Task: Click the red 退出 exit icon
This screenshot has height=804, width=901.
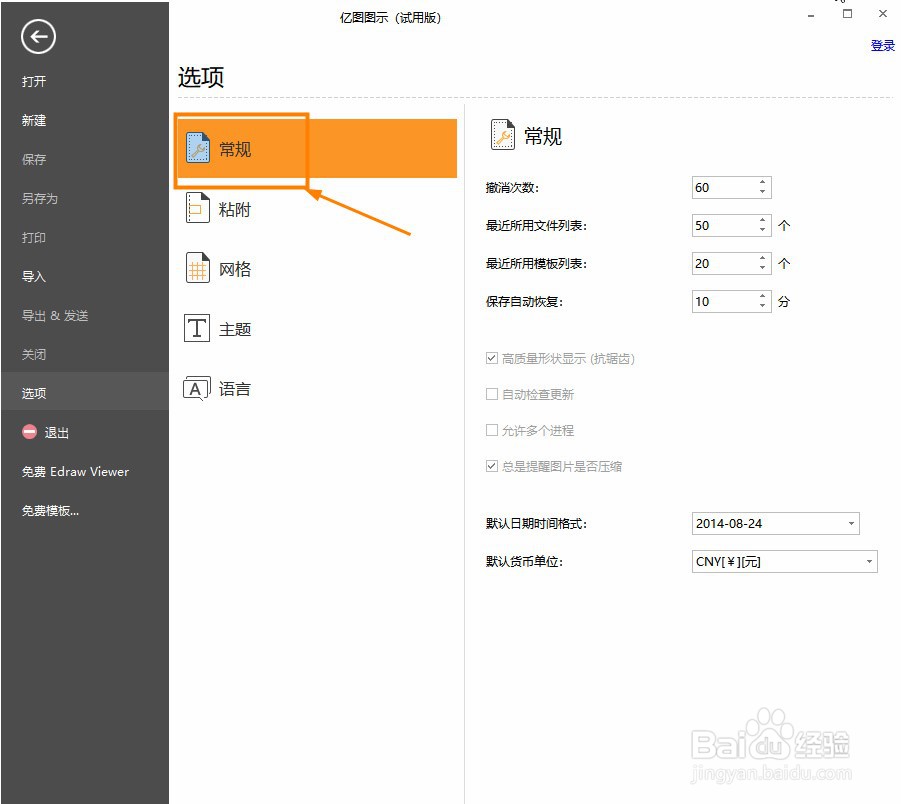Action: coord(29,432)
